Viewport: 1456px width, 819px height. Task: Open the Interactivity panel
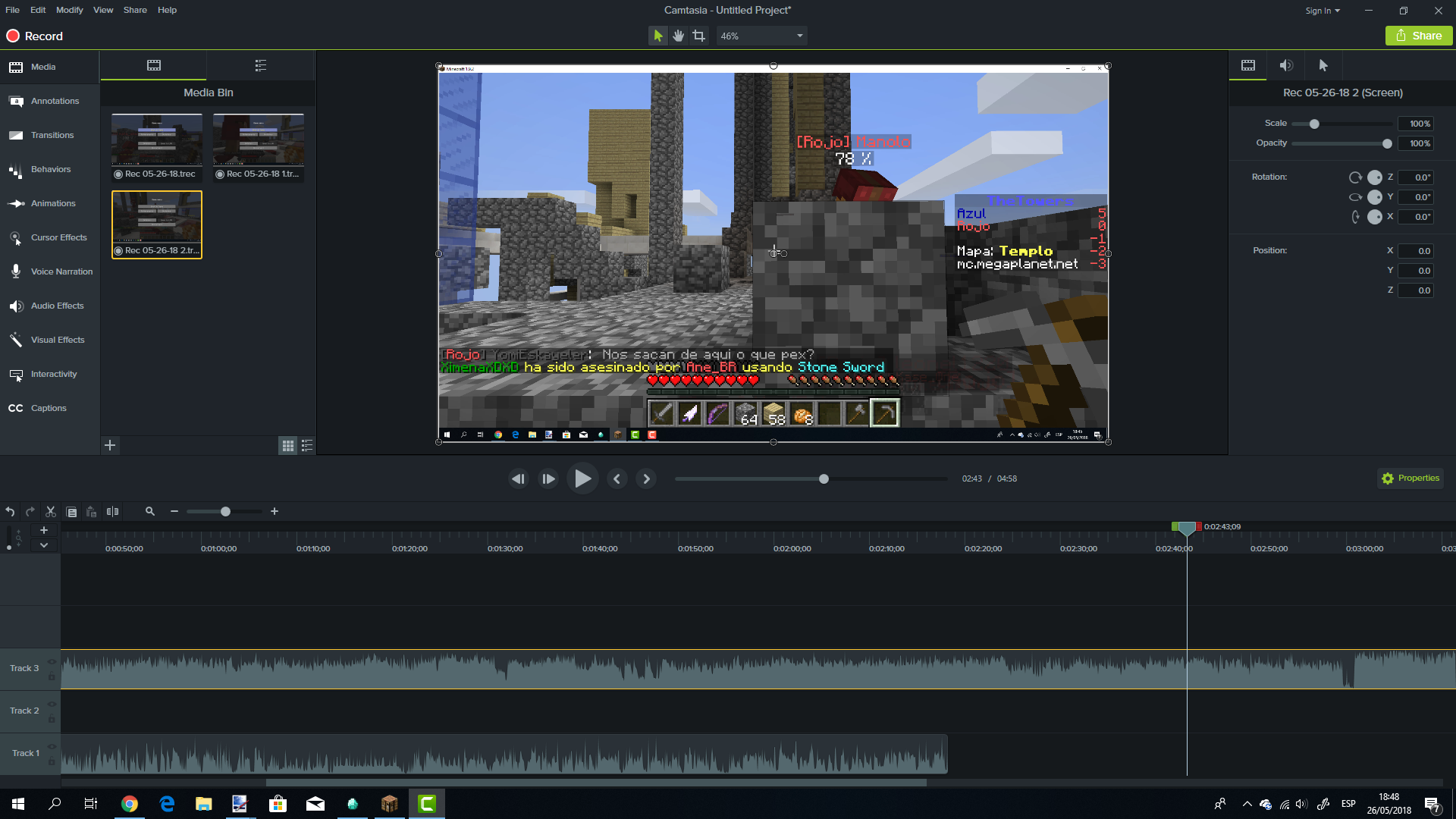click(x=49, y=374)
